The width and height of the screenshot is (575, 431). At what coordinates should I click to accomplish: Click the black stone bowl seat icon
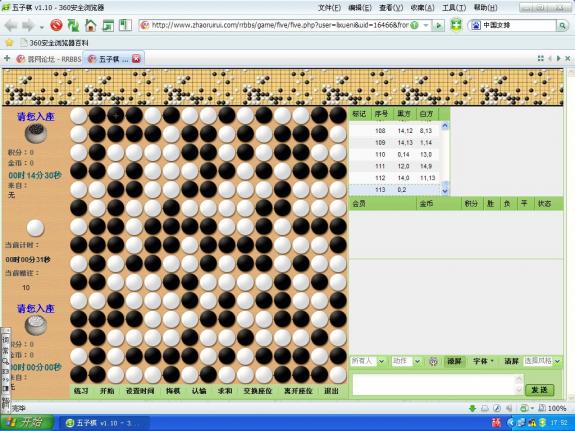36,133
